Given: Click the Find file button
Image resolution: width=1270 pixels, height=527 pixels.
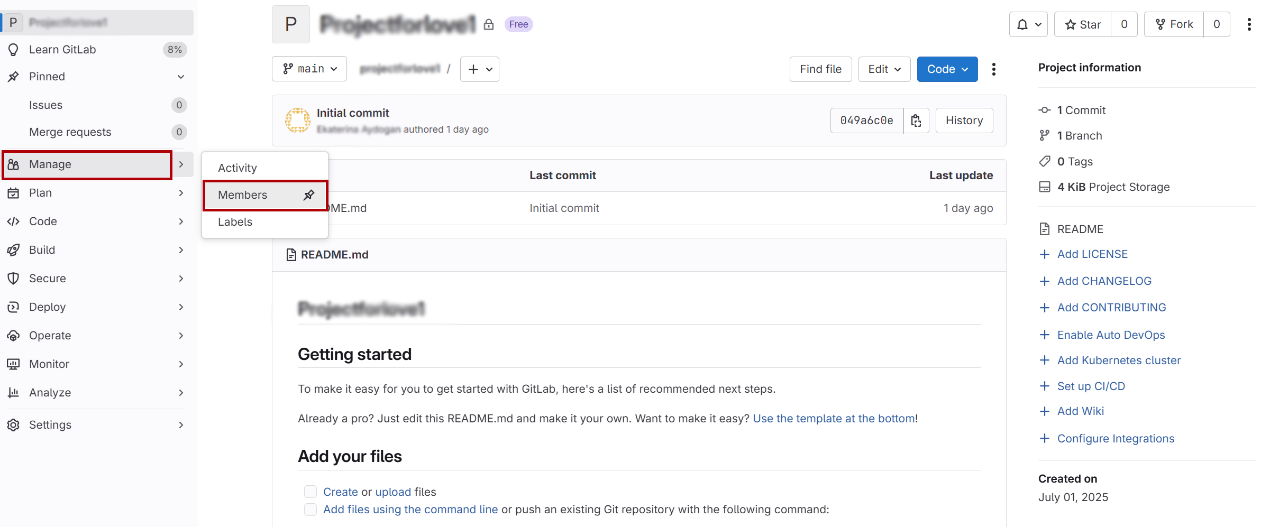Looking at the screenshot, I should pos(820,69).
